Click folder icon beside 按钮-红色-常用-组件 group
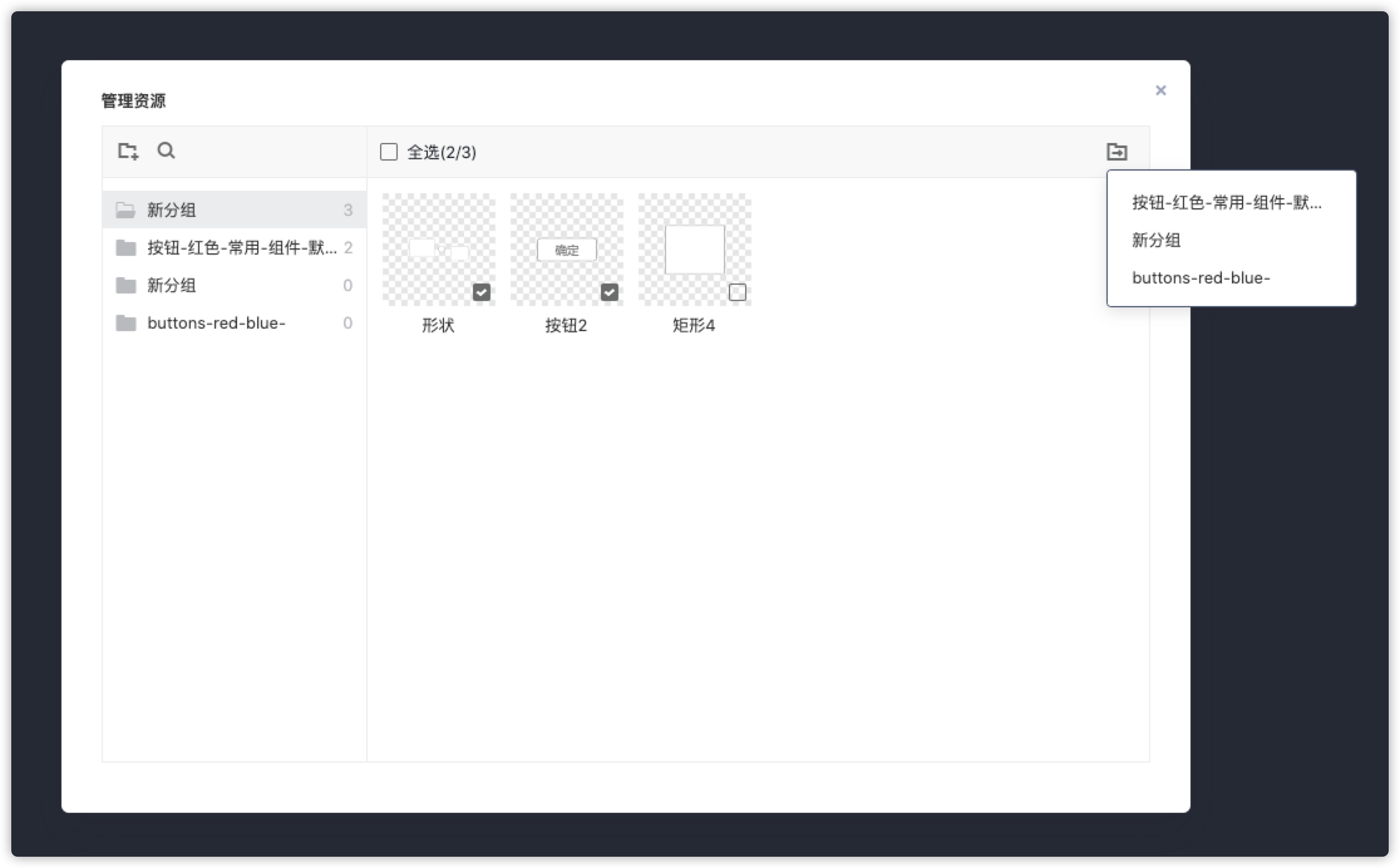This screenshot has width=1400, height=868. 125,248
